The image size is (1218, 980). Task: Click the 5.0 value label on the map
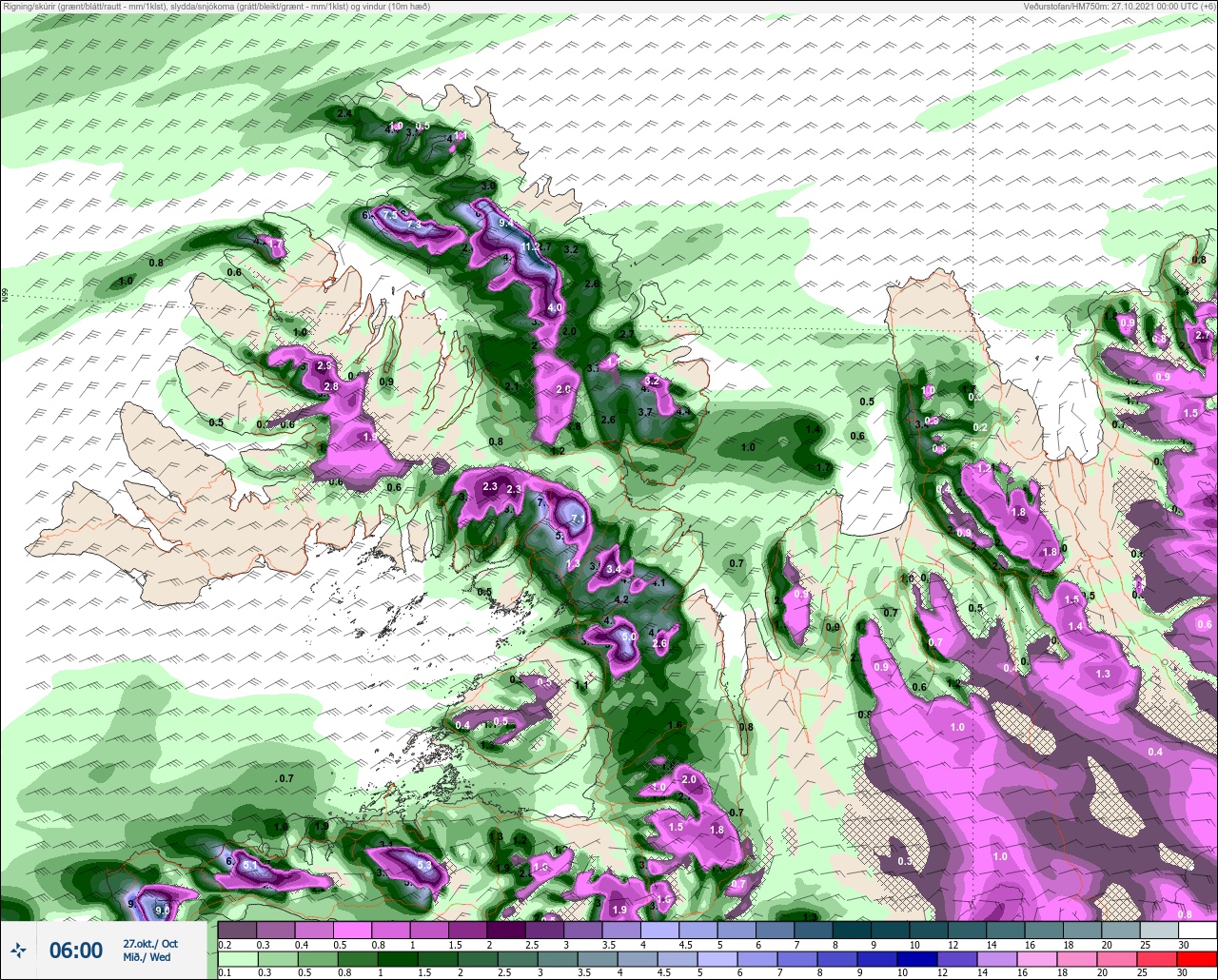(x=629, y=637)
